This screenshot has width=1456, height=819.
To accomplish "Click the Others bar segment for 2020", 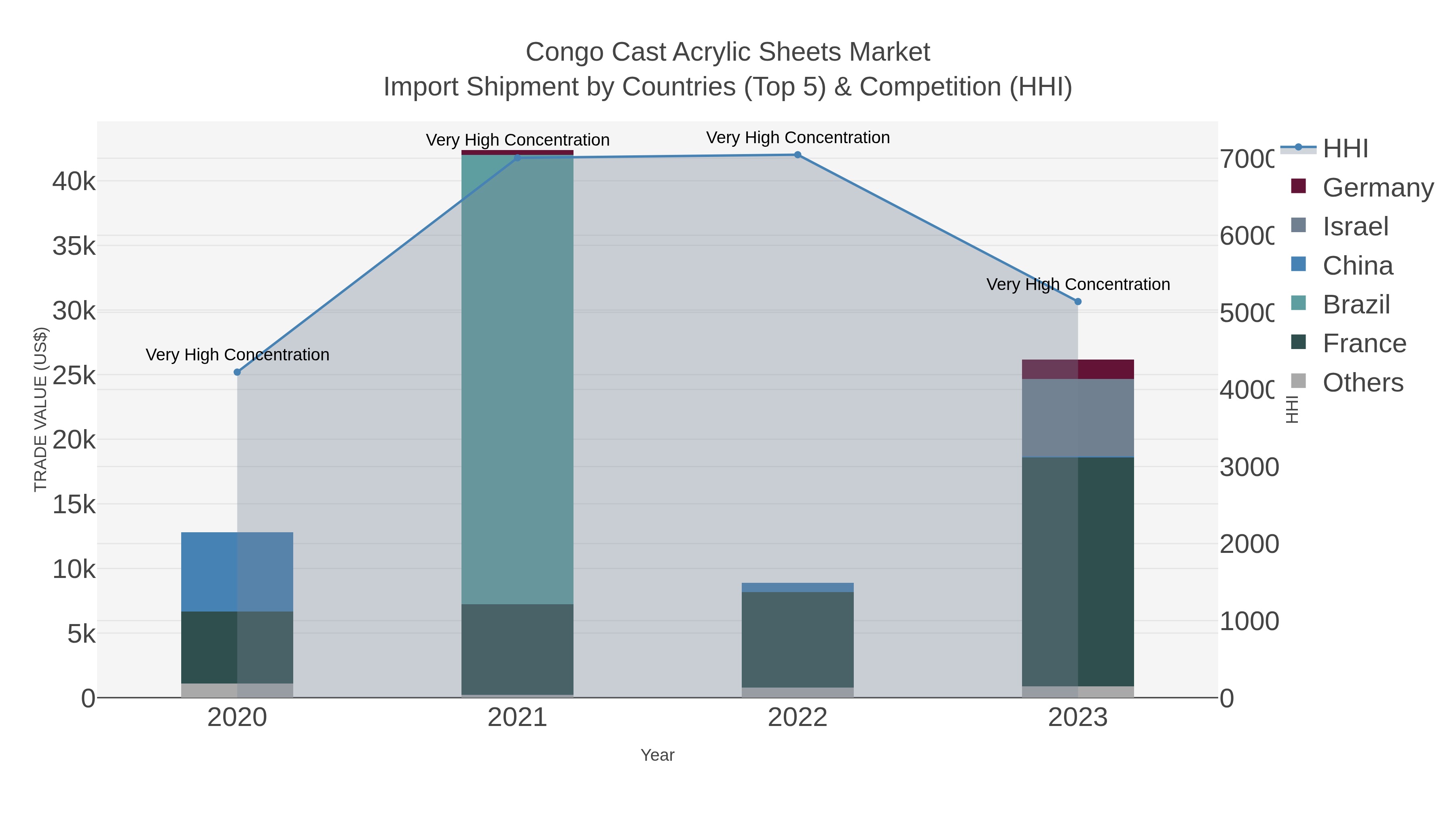I will click(237, 691).
